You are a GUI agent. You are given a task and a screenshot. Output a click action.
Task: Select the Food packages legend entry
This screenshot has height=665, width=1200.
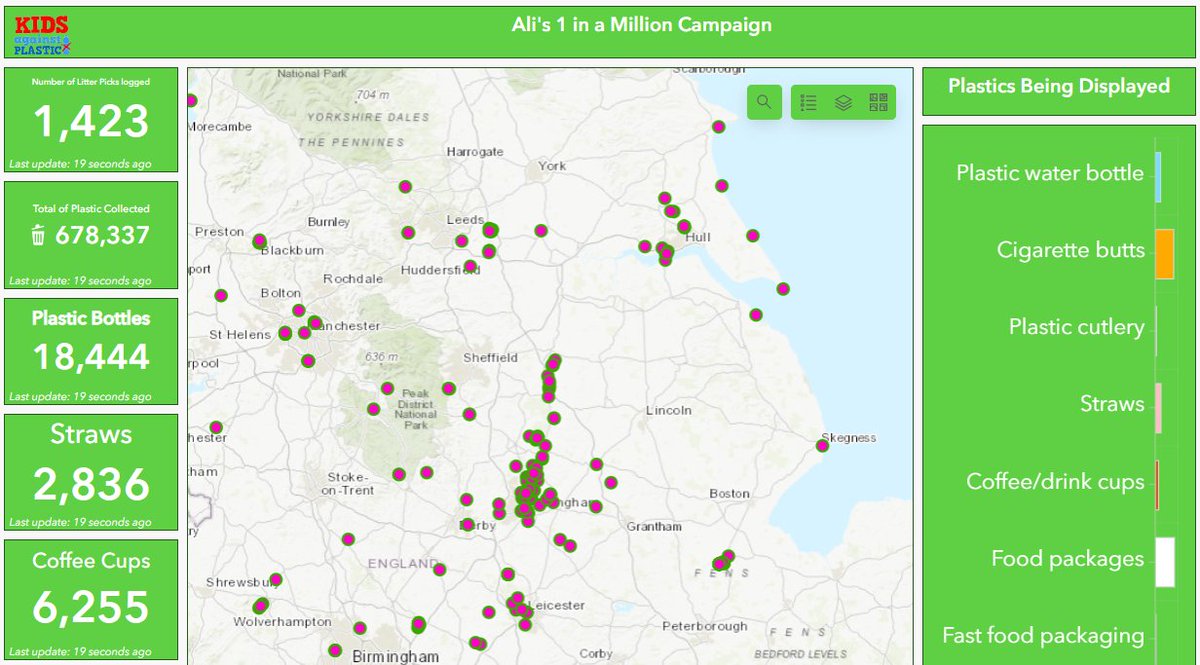click(x=1066, y=558)
